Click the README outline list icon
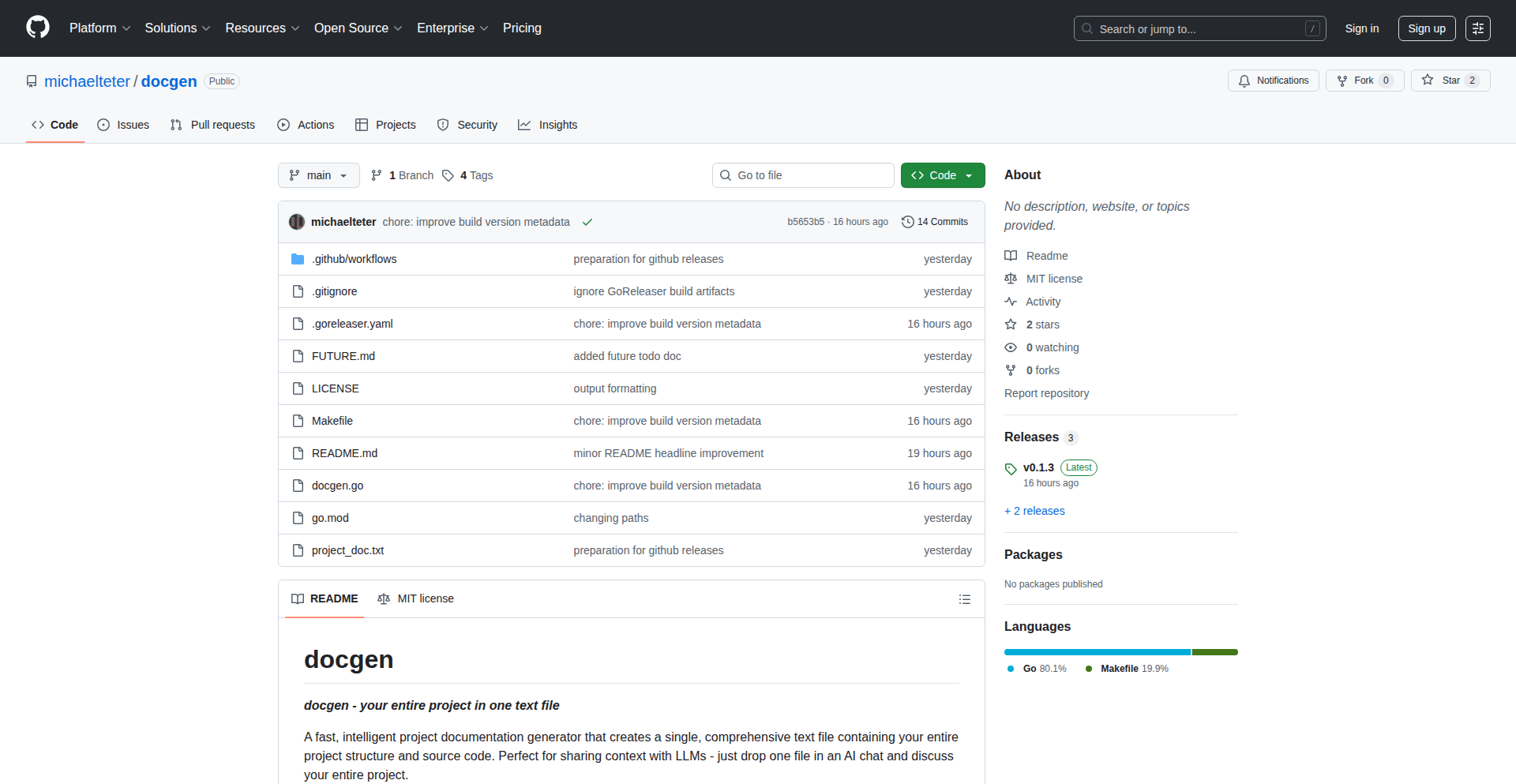 (x=964, y=599)
